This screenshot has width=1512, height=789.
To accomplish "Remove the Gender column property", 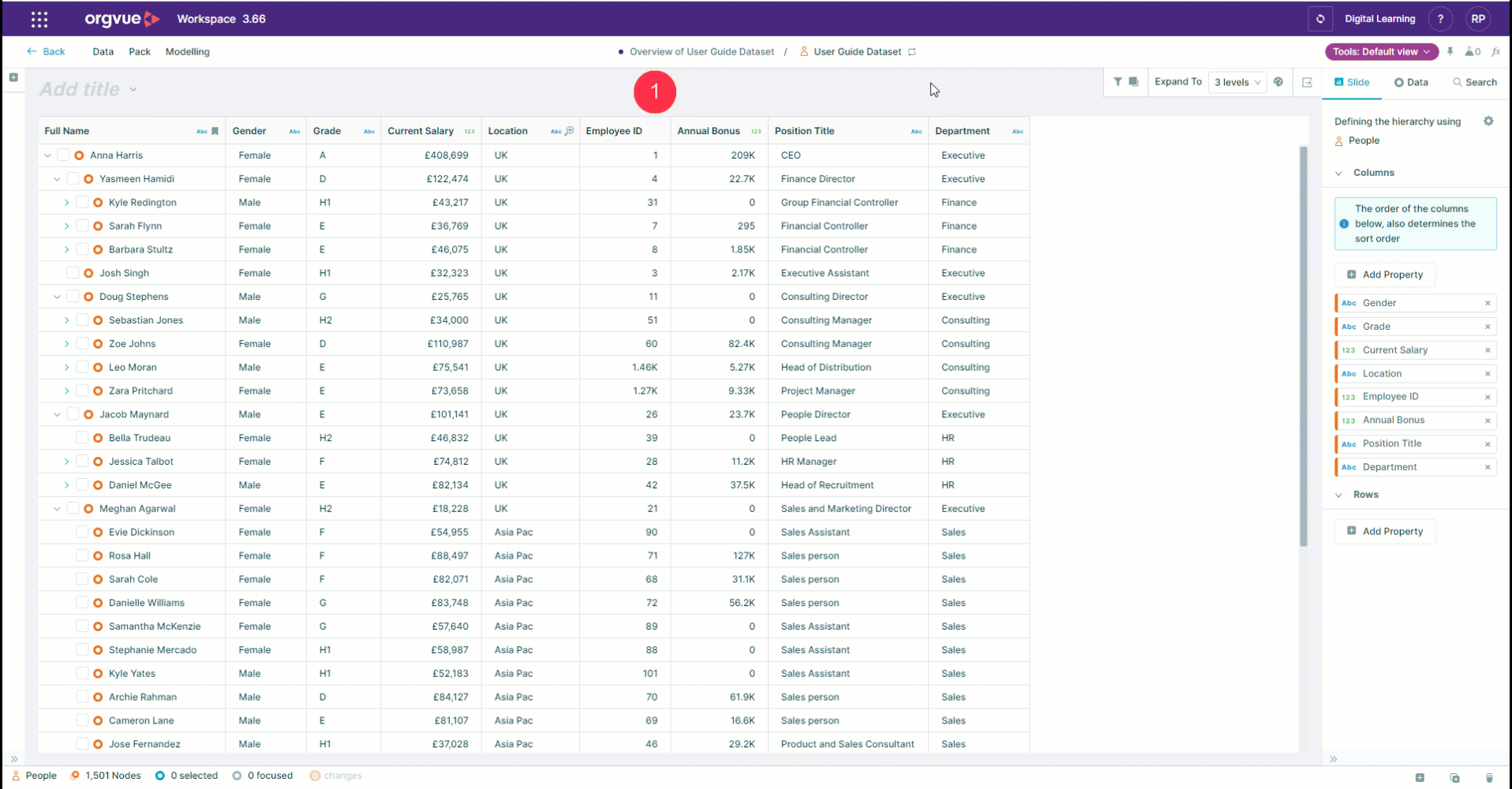I will [x=1488, y=303].
